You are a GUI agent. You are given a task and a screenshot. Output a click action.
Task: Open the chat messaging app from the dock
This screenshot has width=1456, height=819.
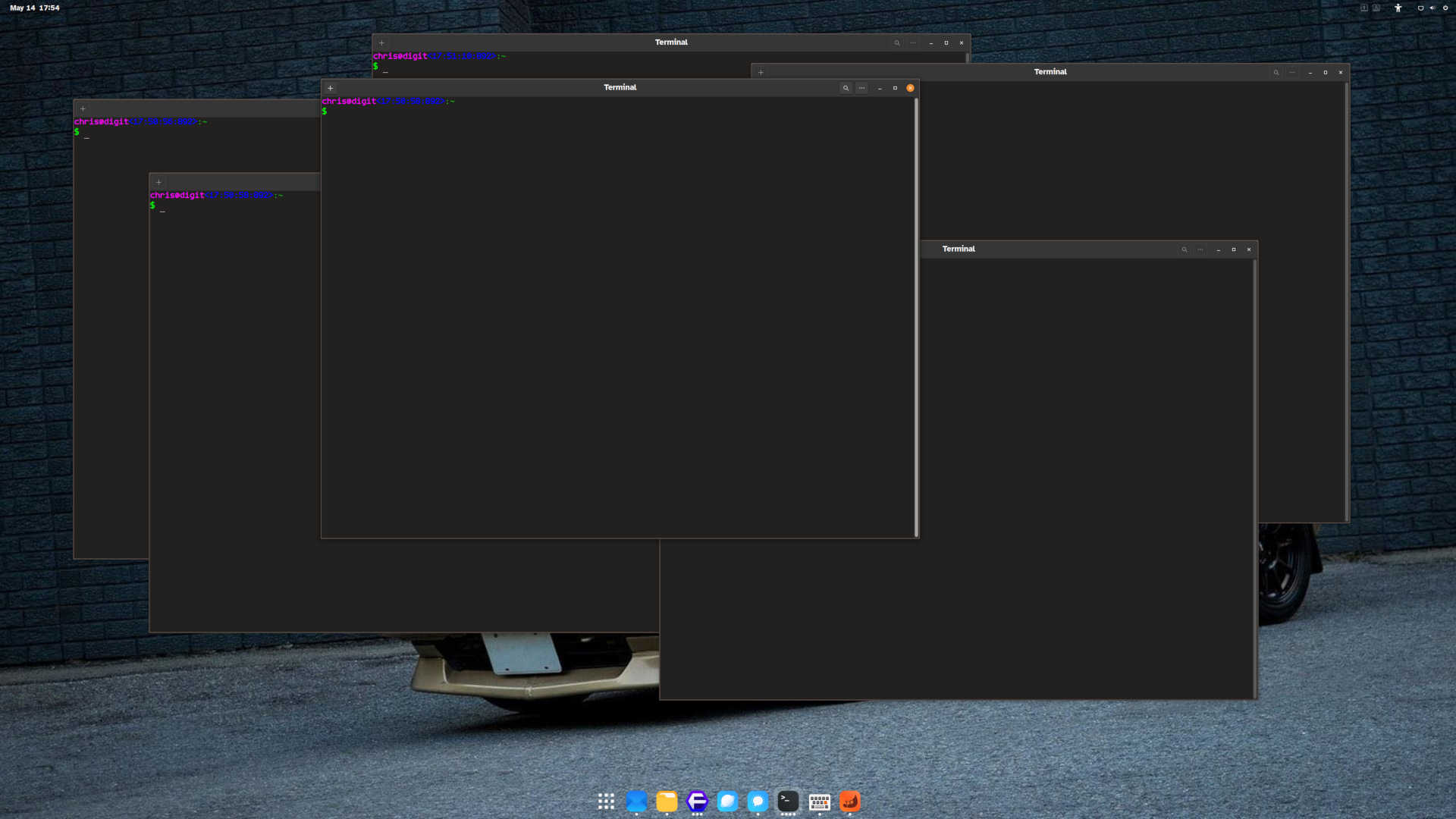pyautogui.click(x=758, y=802)
